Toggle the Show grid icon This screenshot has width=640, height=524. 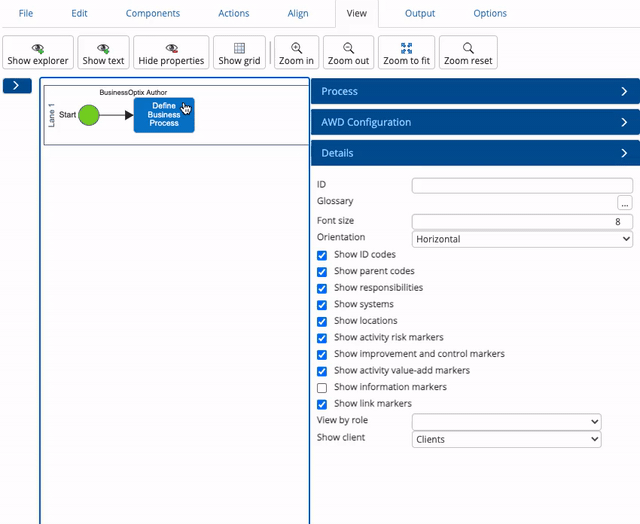[x=239, y=47]
